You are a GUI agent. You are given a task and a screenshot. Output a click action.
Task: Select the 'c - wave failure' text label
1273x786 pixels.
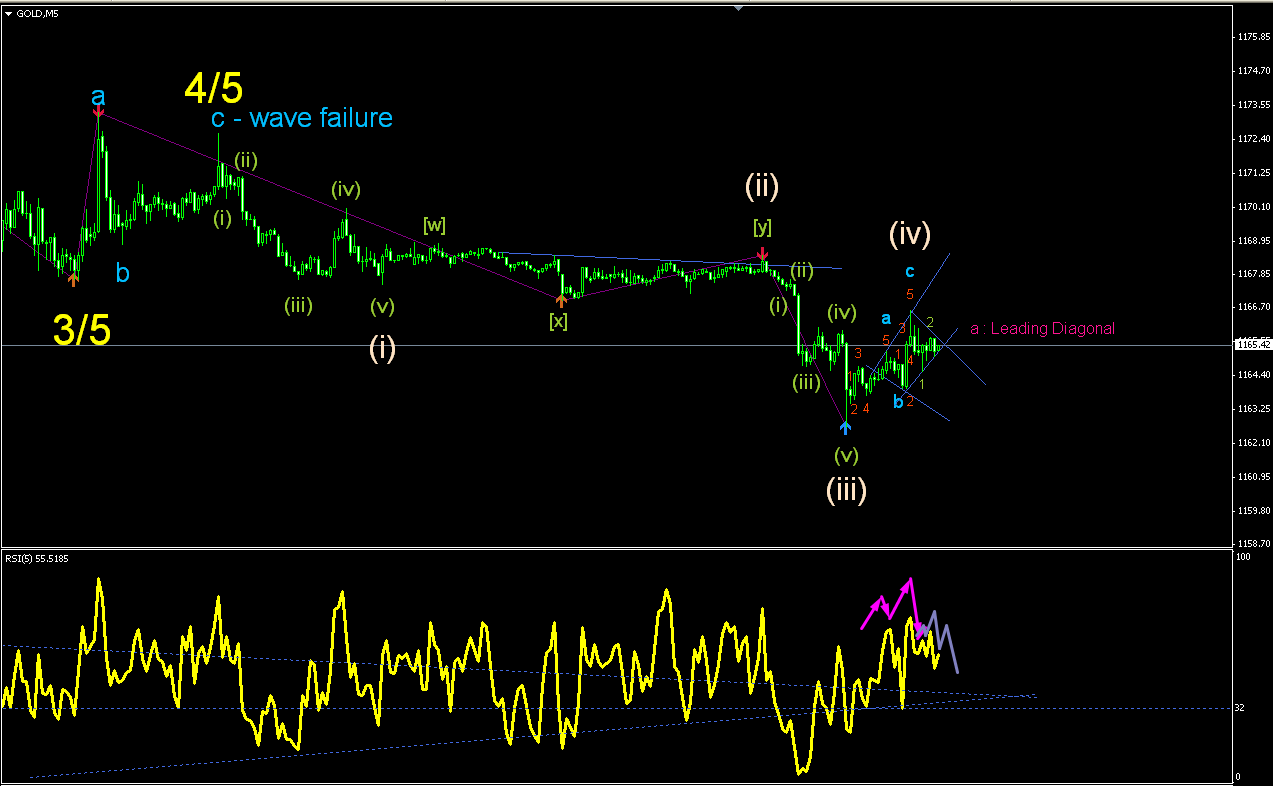[302, 118]
